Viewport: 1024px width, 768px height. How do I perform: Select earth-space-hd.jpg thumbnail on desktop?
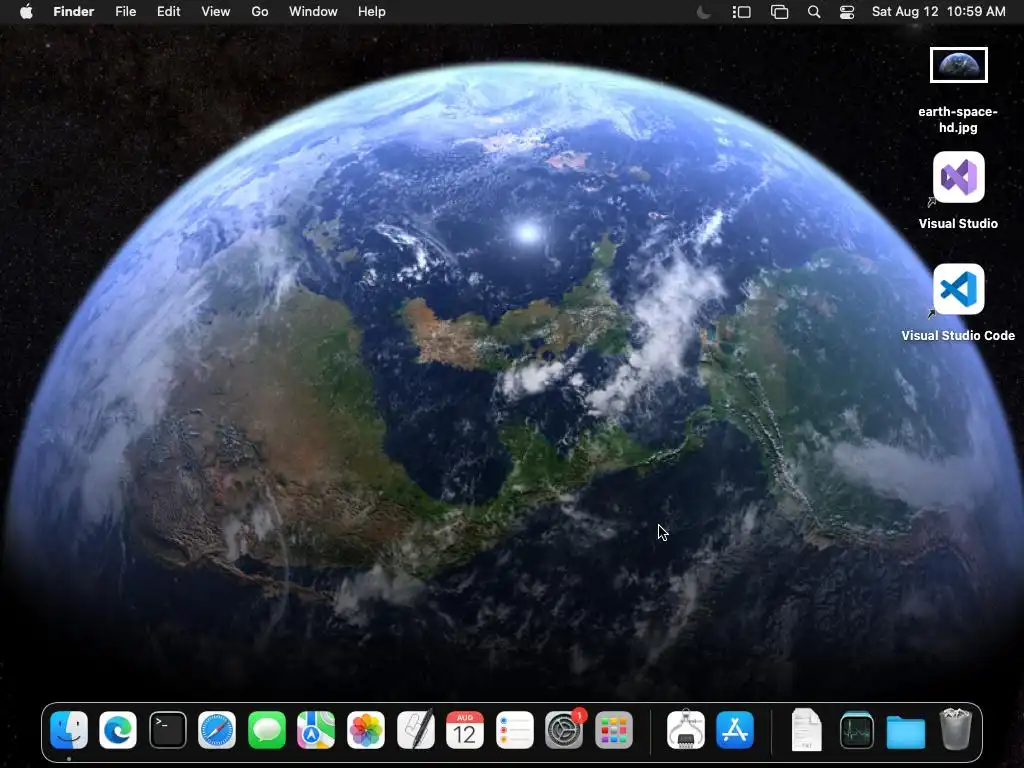959,65
